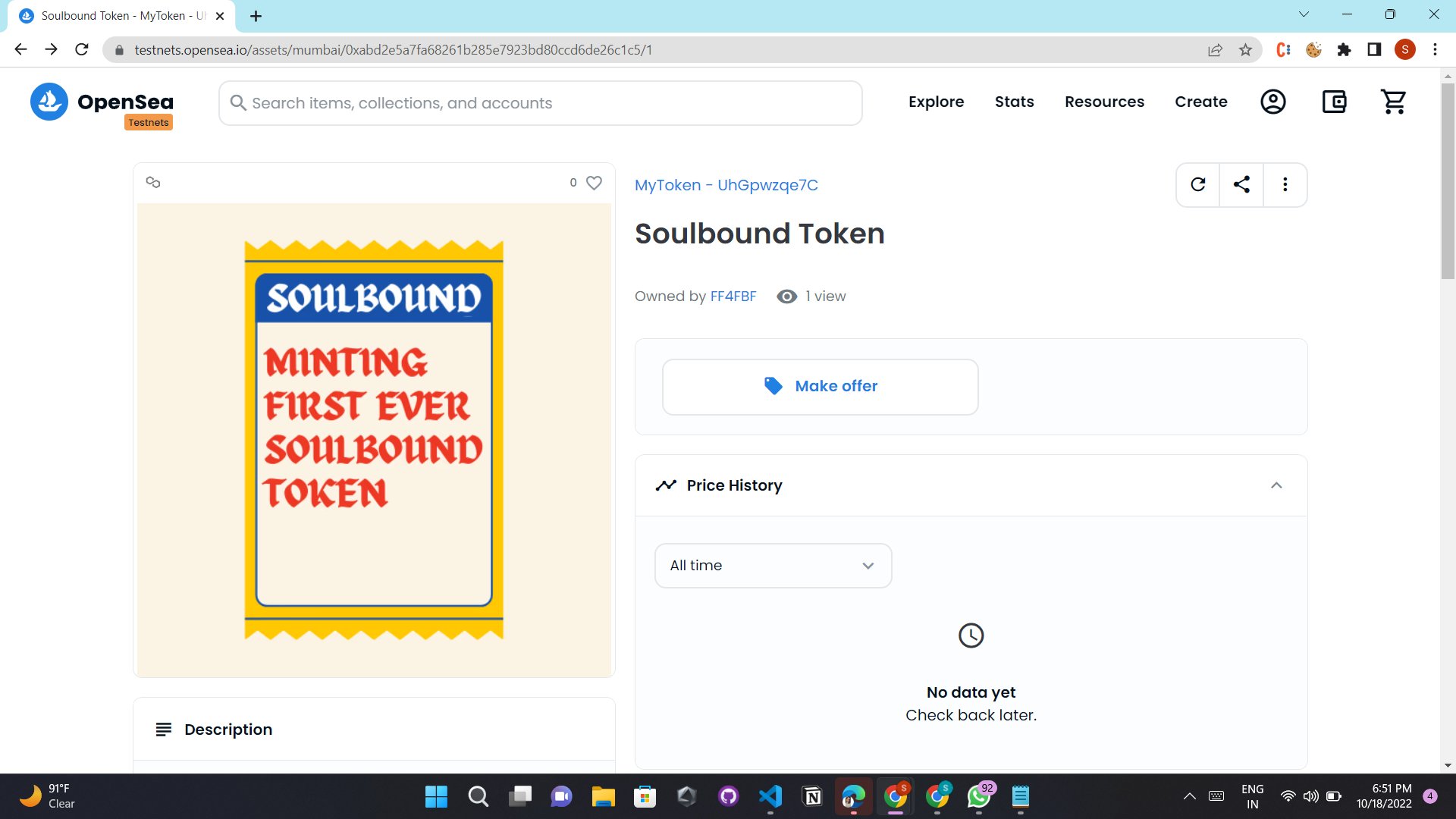Screen dimensions: 1456x819
Task: Click the share icon button
Action: 1241,184
